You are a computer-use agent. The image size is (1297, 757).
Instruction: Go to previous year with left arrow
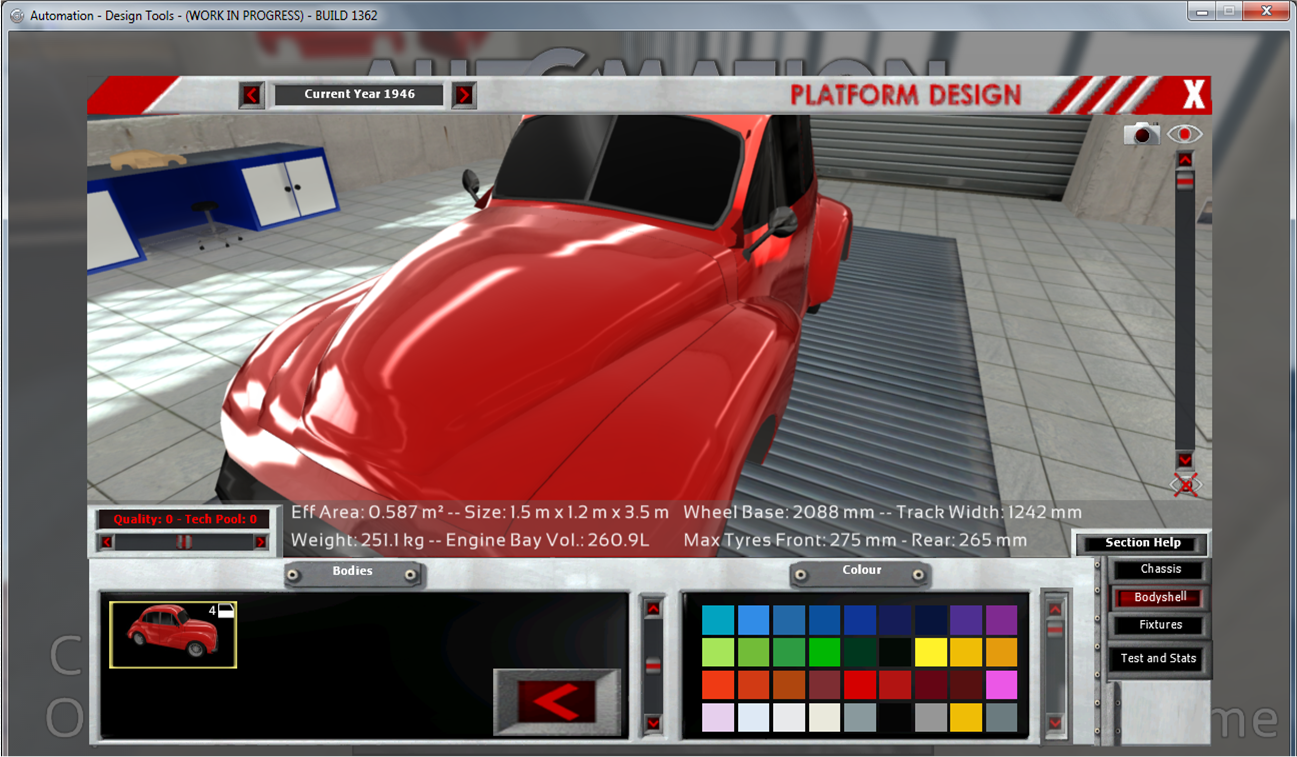251,95
